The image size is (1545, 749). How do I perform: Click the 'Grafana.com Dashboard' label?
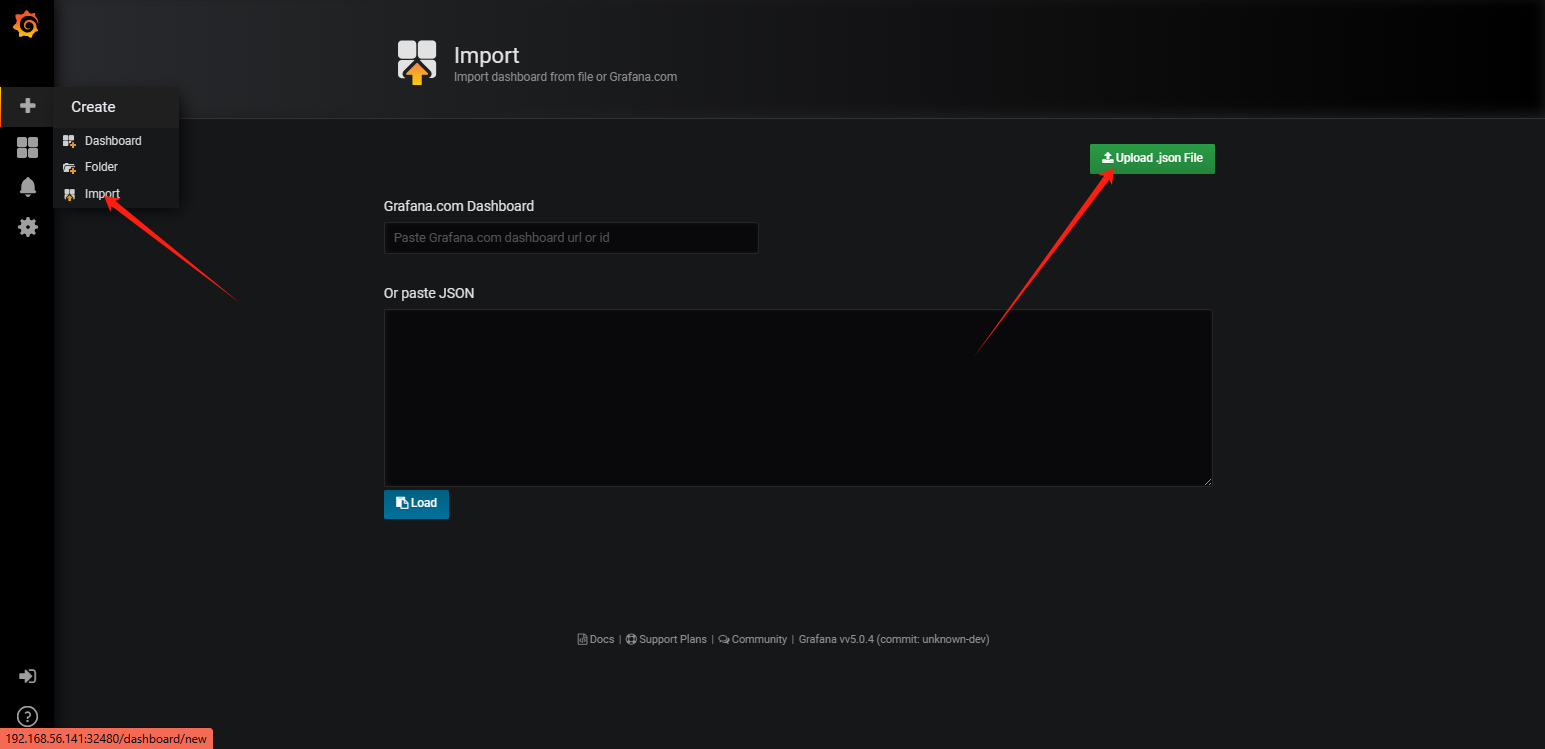(459, 206)
